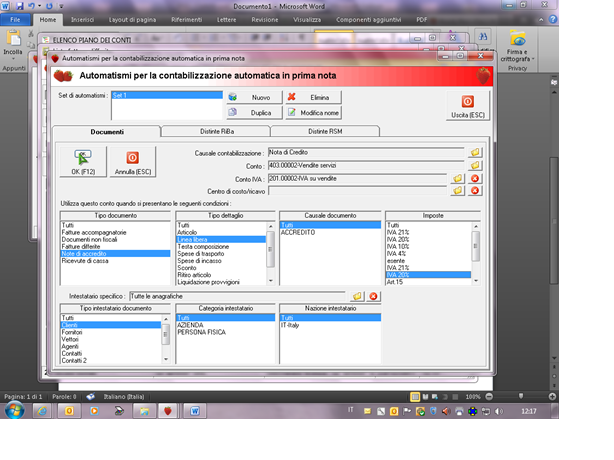Click the Conto field 403.00002-Vendite servizi

click(x=366, y=165)
